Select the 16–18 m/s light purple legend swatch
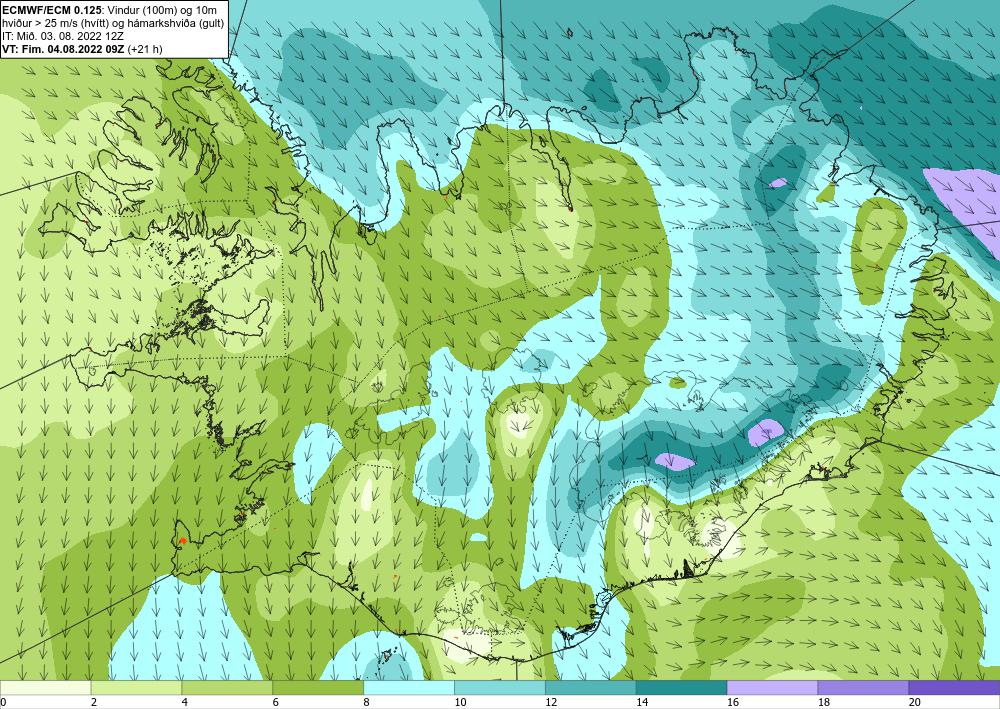Viewport: 1000px width, 709px height. tap(772, 688)
